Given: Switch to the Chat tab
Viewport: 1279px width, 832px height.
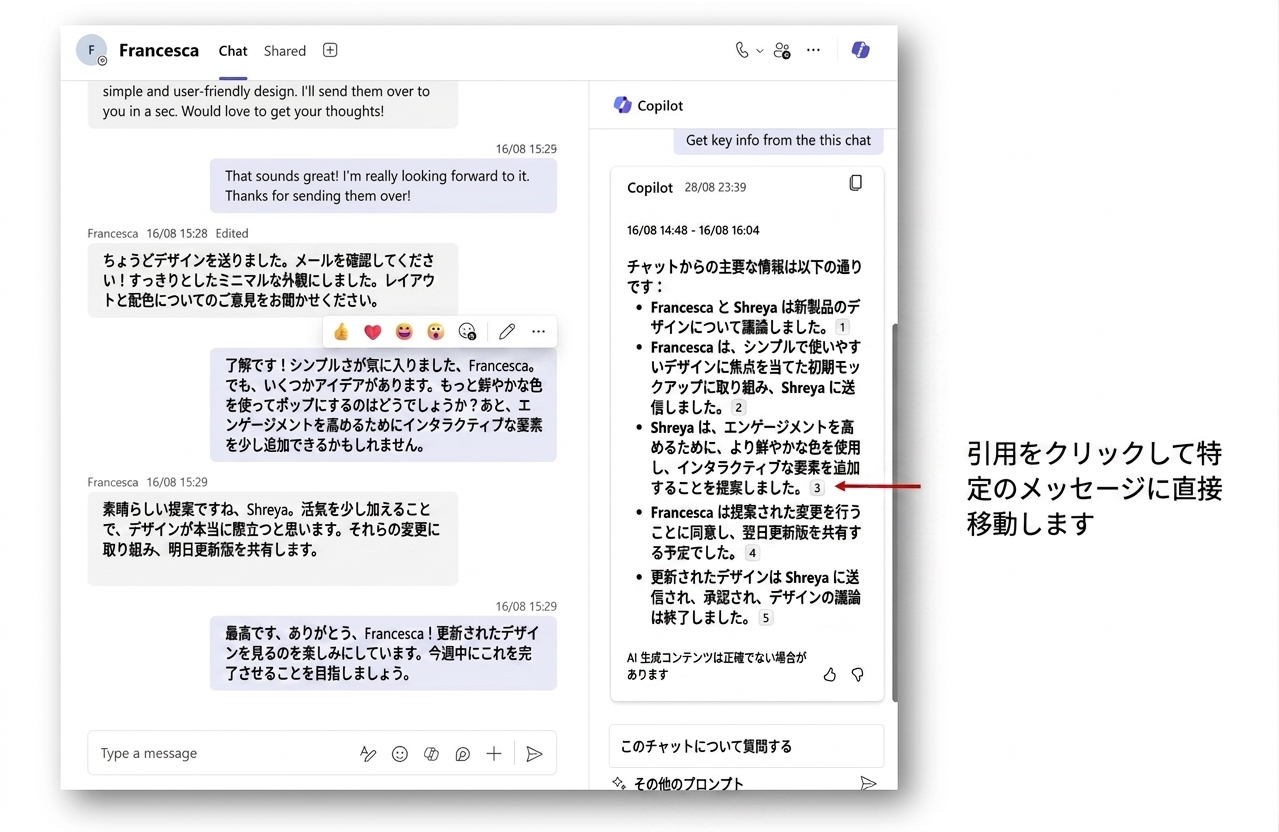Looking at the screenshot, I should point(233,51).
